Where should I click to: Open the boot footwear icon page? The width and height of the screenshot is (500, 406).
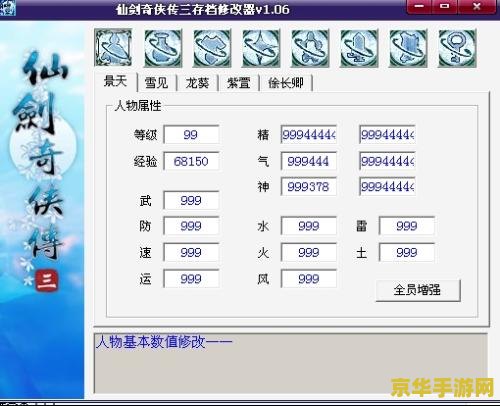click(x=359, y=48)
